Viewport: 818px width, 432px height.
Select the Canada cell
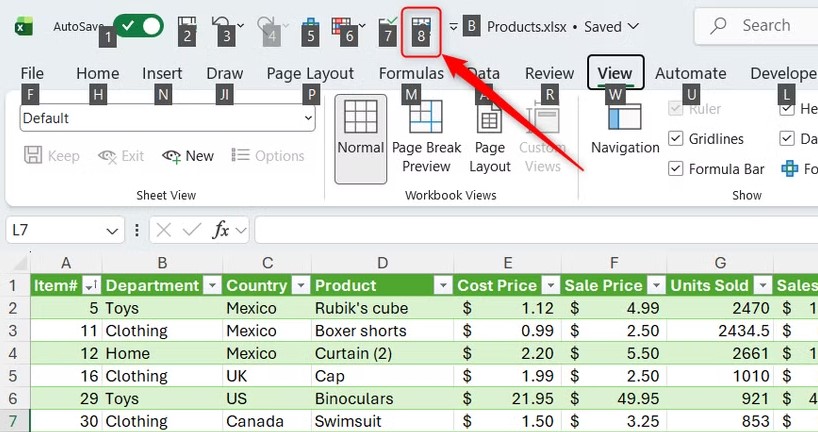click(x=267, y=421)
